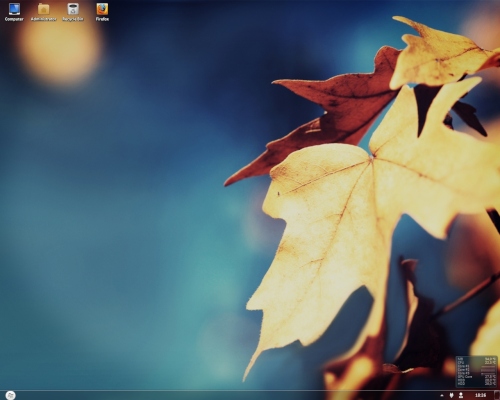Launch Firefox from the desktop
Screen dimensions: 500x400
(x=102, y=9)
